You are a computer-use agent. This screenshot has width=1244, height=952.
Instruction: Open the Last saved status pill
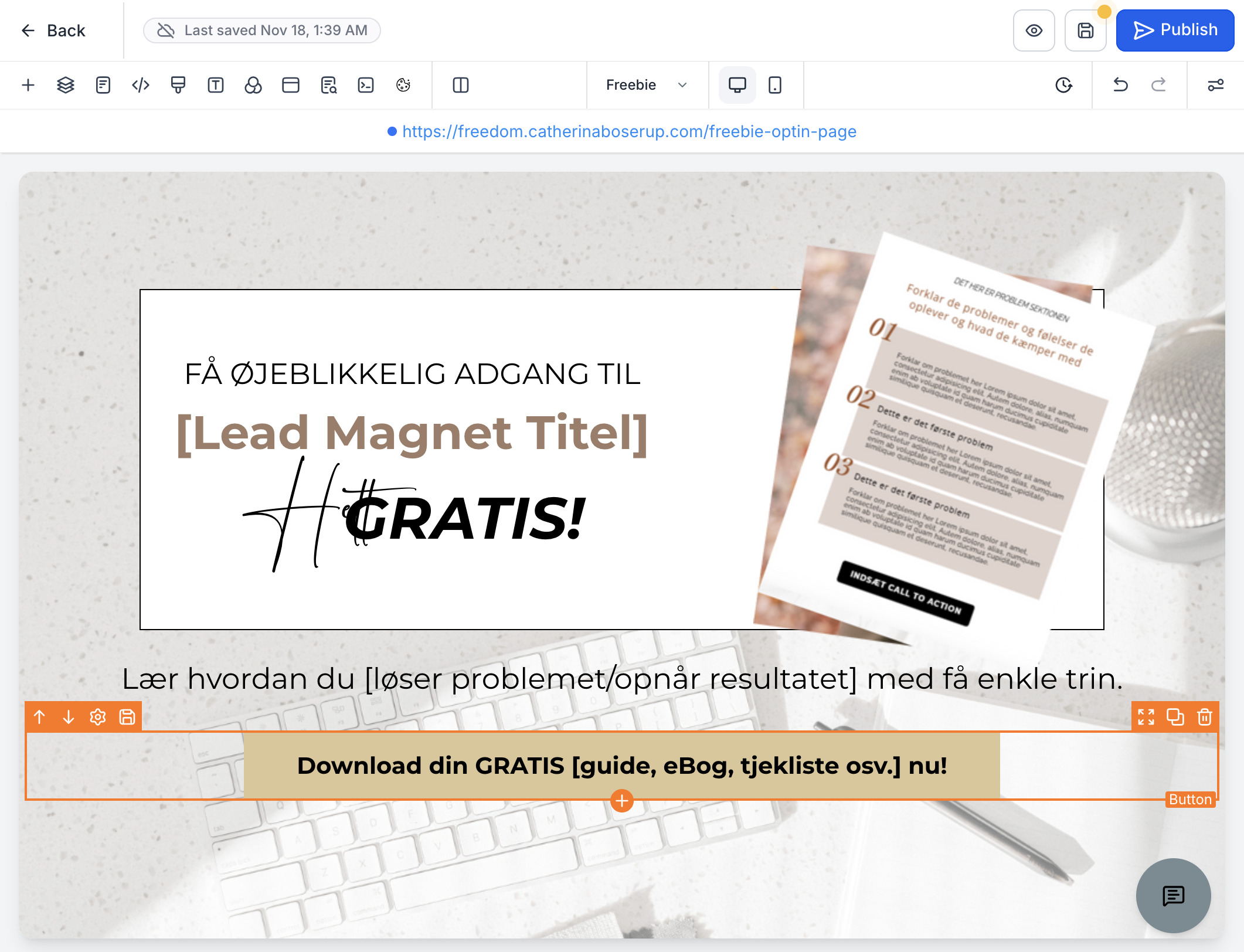(262, 30)
